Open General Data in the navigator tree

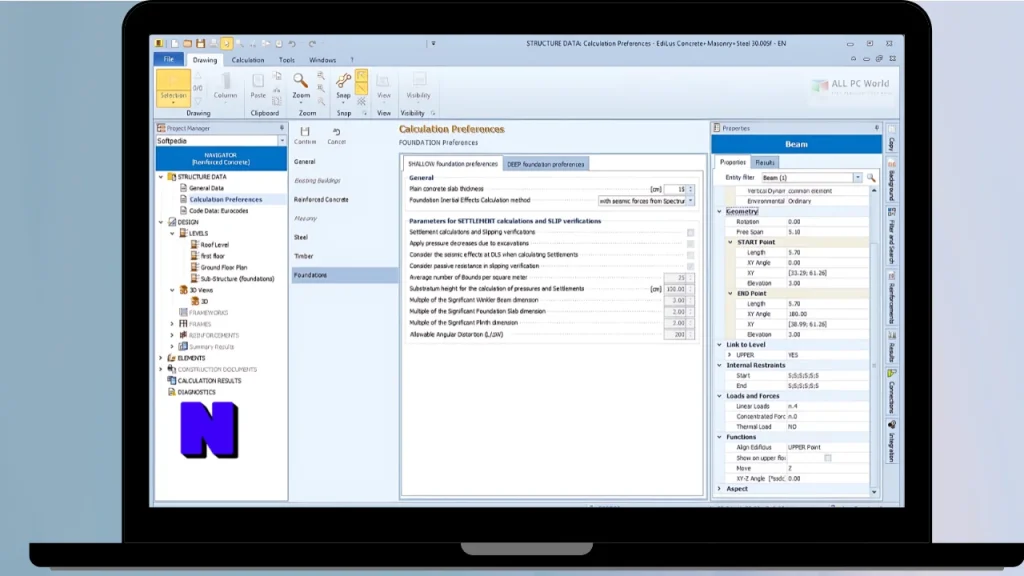206,188
